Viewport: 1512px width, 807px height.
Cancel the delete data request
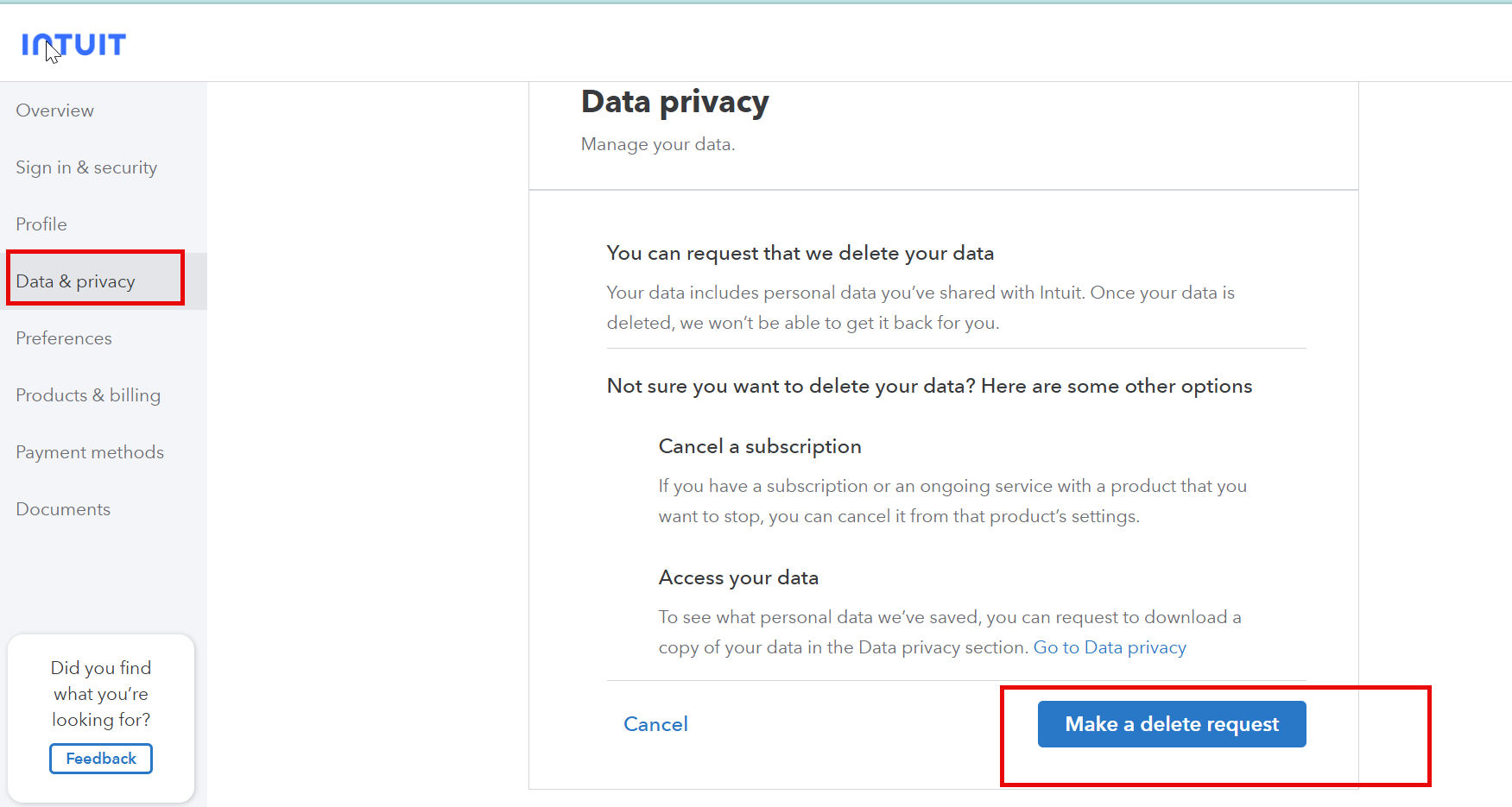655,724
